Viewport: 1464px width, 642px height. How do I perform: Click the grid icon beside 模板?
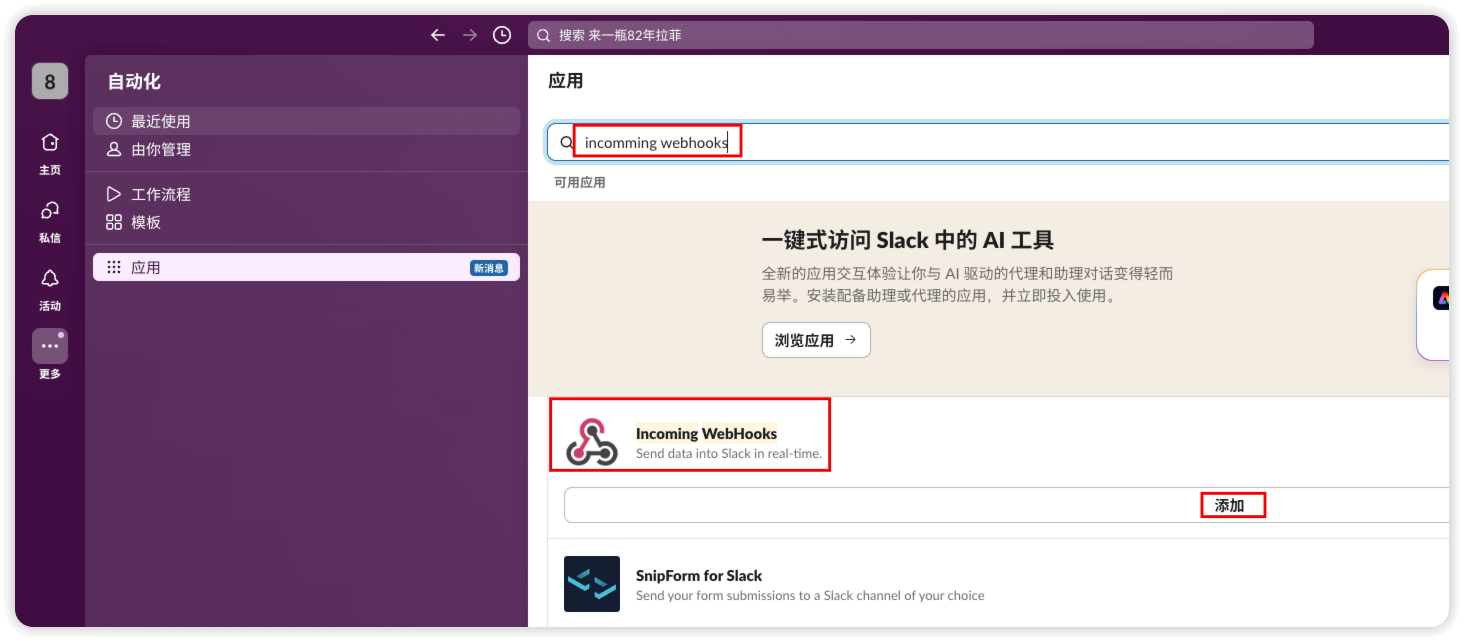[x=114, y=222]
